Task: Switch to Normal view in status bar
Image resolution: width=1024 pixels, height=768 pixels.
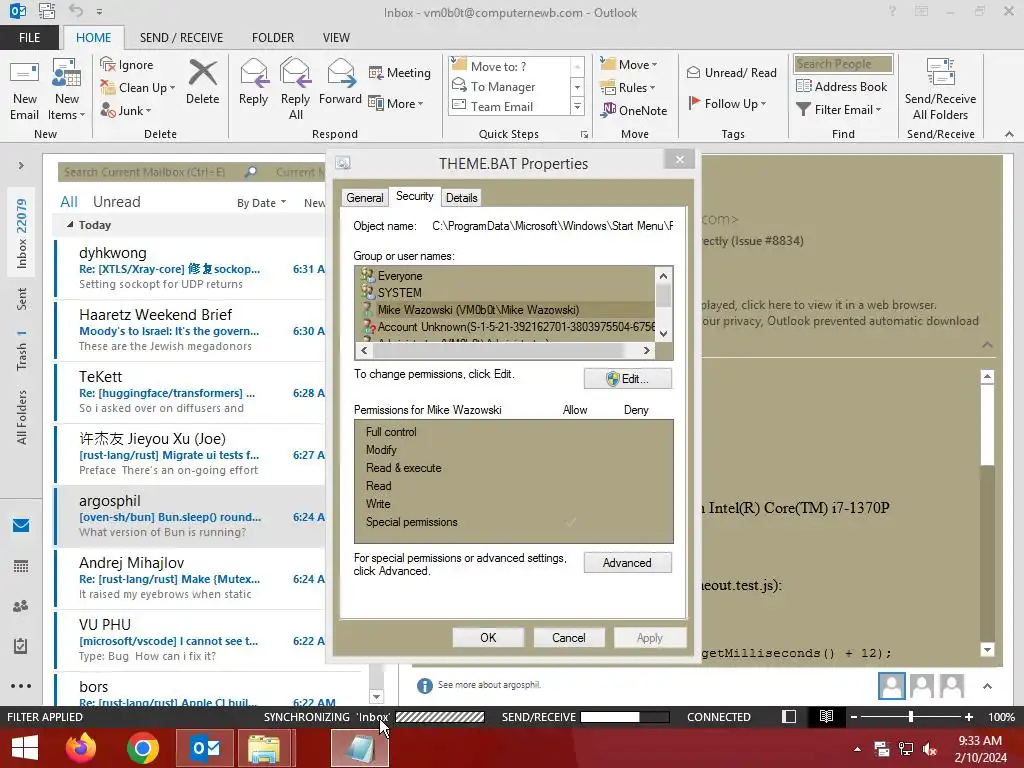Action: (x=789, y=716)
